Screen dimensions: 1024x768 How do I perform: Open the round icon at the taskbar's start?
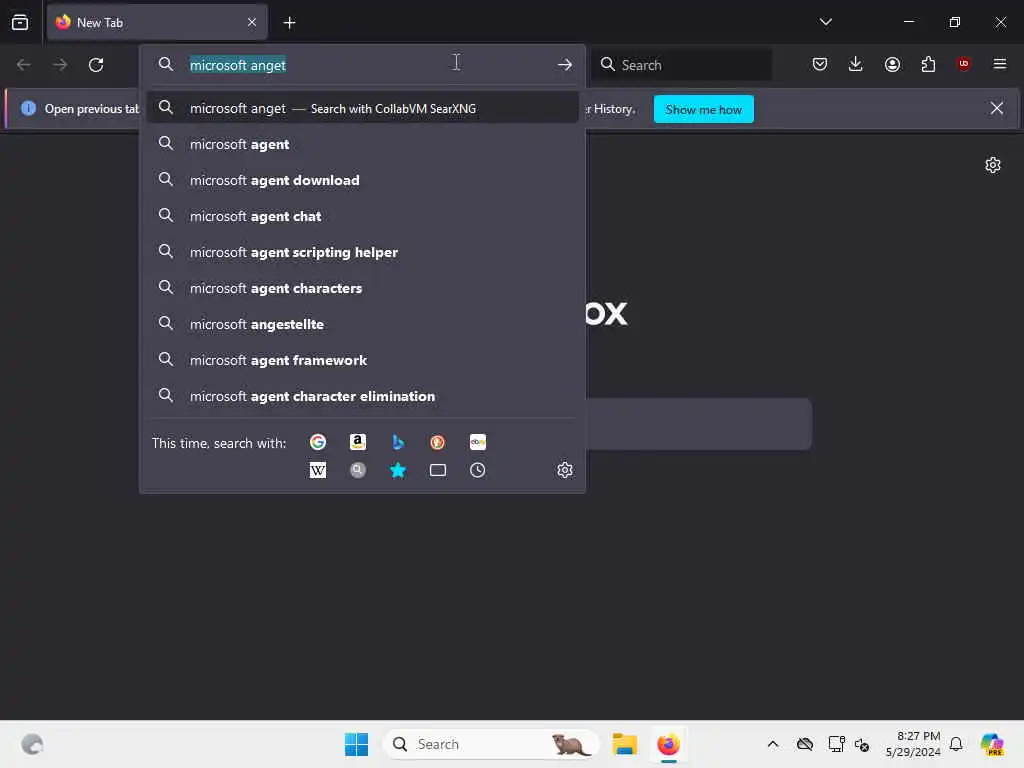click(32, 744)
